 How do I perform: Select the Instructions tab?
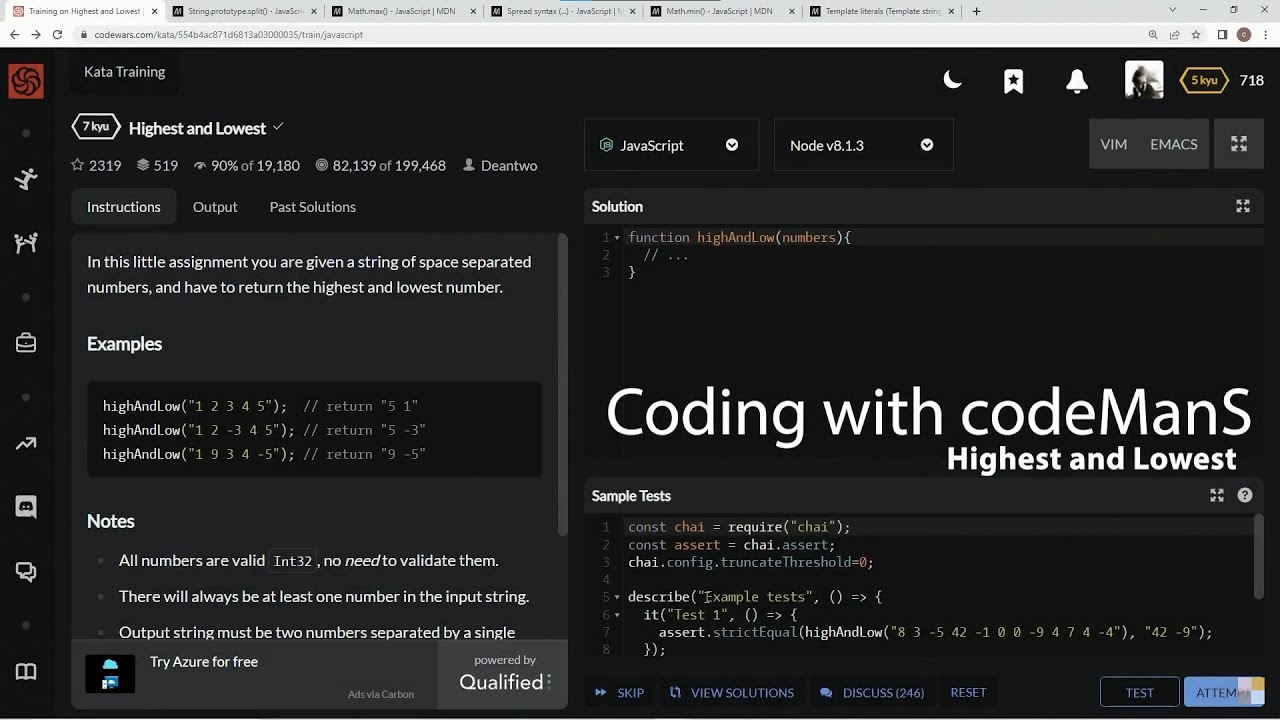tap(124, 207)
